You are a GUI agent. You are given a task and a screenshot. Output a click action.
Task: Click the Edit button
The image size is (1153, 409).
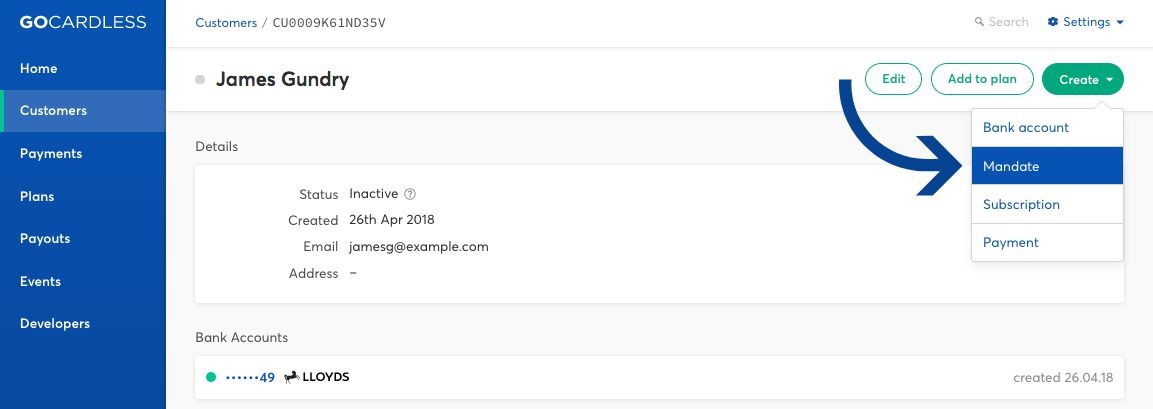click(893, 79)
